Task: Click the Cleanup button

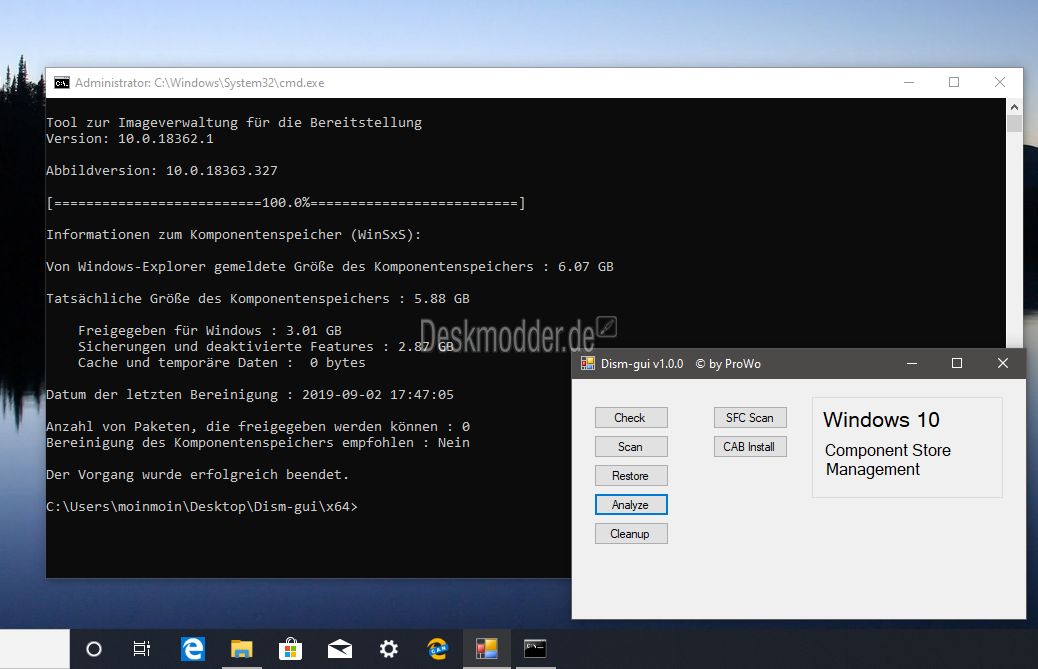Action: point(631,534)
